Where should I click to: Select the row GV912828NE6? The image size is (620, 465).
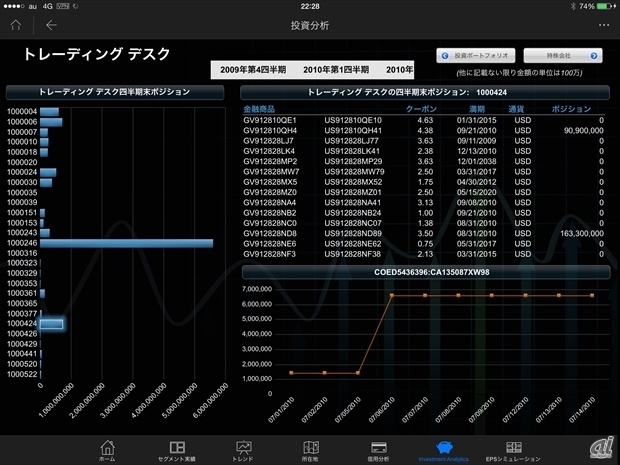(x=423, y=244)
